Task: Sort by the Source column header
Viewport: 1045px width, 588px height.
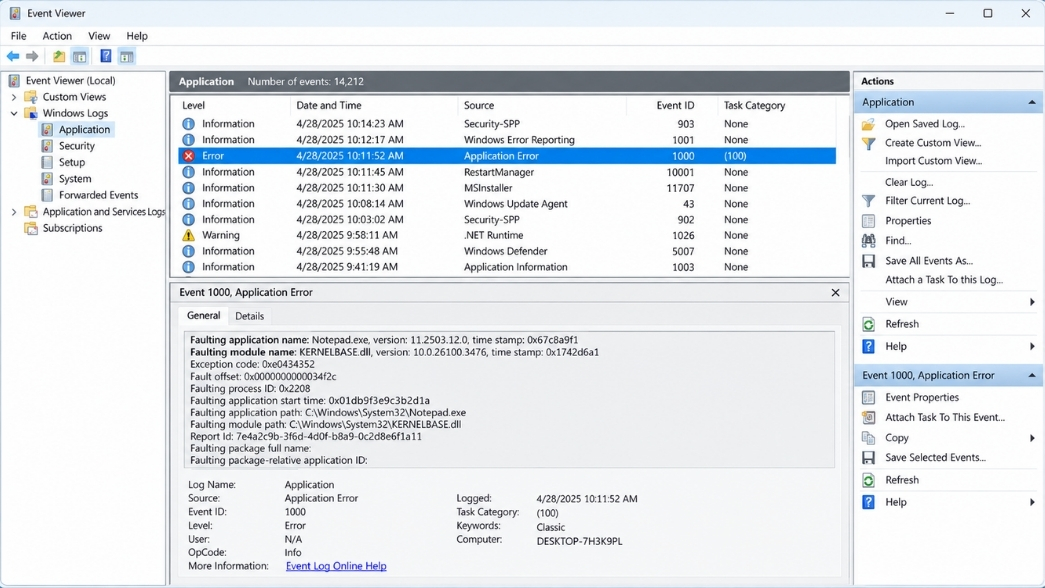Action: pyautogui.click(x=542, y=105)
